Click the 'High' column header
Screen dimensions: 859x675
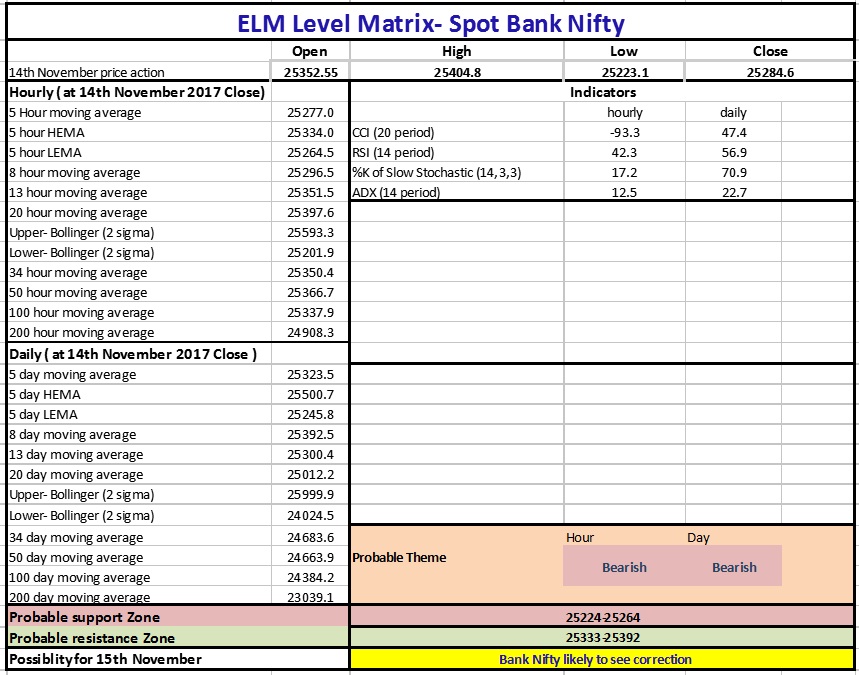point(456,51)
